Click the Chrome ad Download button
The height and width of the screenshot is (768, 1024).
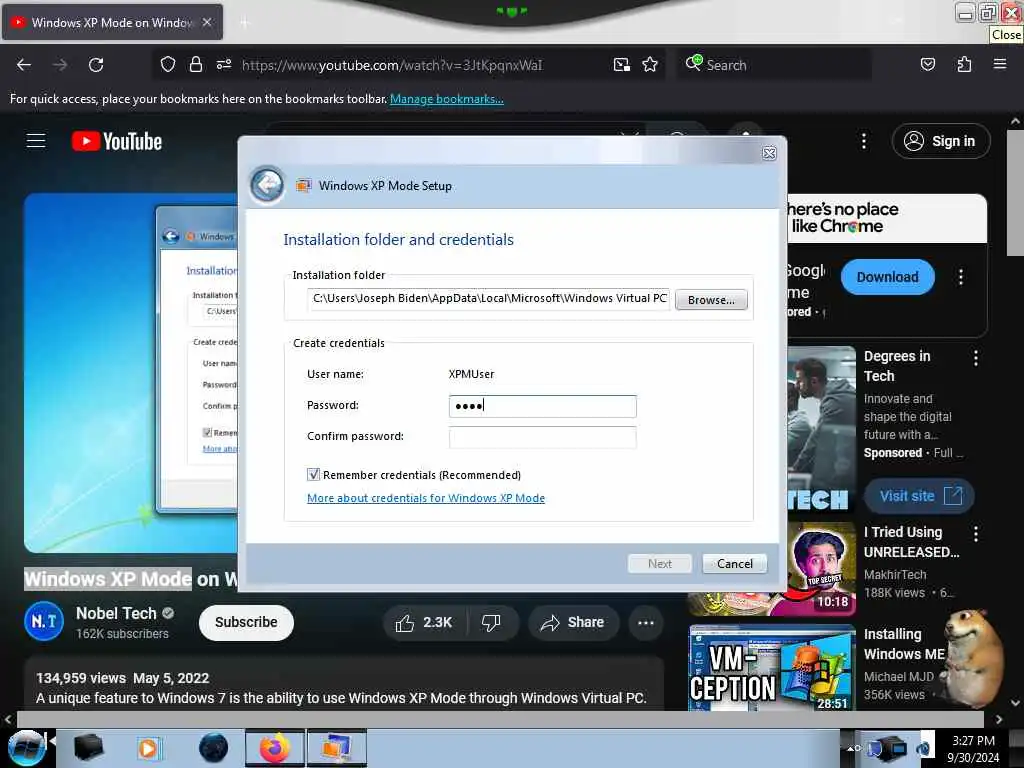888,277
